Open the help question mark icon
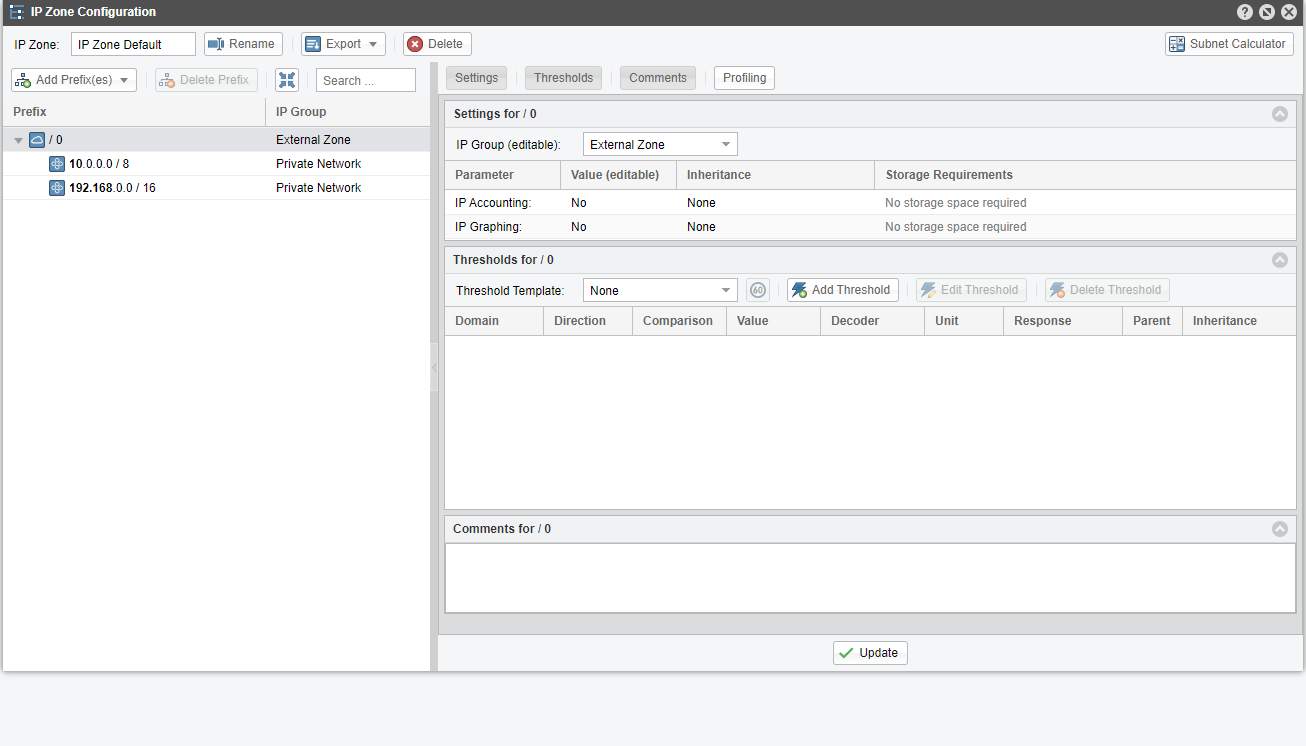The image size is (1306, 746). click(x=1245, y=11)
